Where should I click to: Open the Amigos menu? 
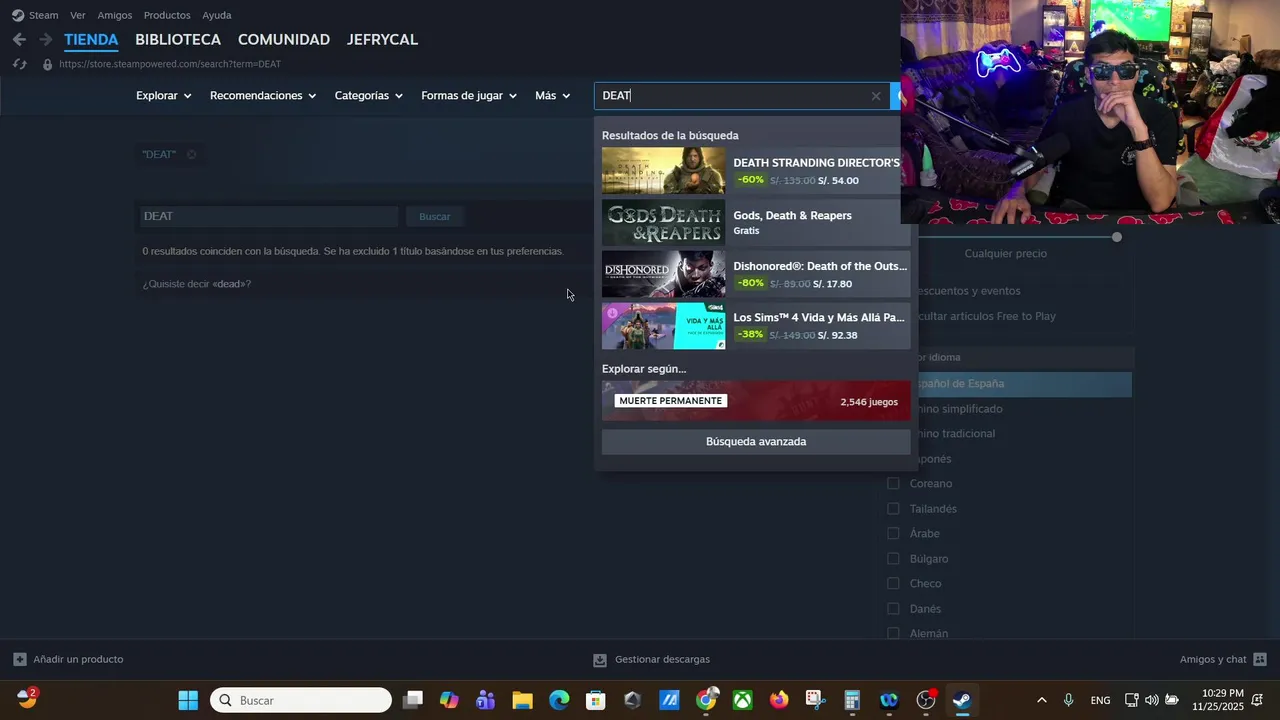115,15
